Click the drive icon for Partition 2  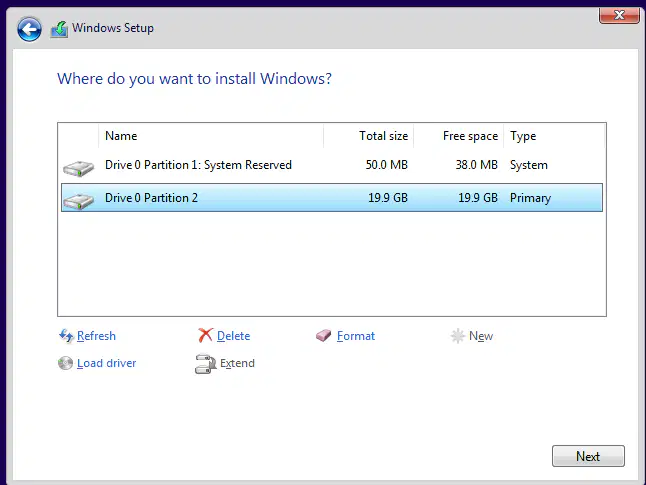(x=78, y=201)
